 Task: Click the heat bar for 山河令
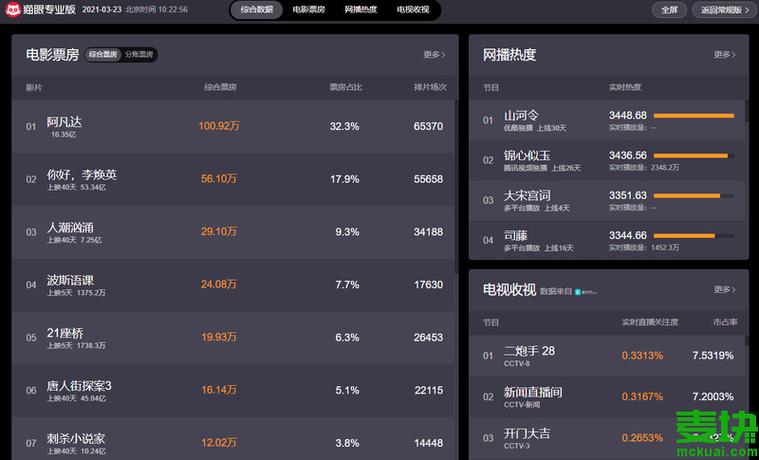(694, 116)
